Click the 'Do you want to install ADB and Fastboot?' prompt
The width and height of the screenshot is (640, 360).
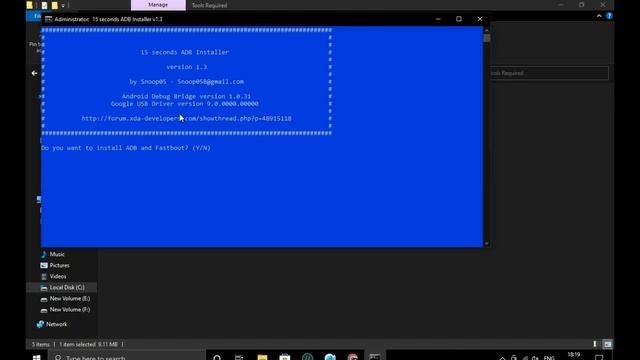point(126,148)
